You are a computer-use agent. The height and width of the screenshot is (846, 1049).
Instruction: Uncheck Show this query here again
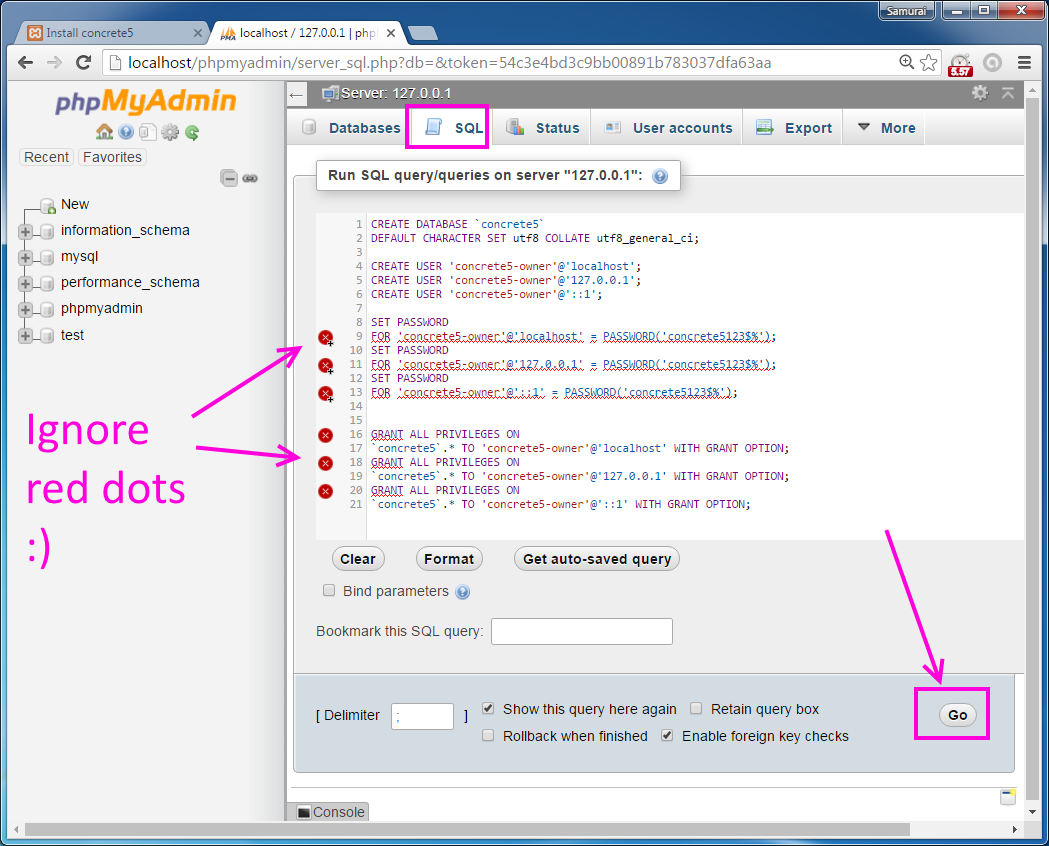click(488, 708)
